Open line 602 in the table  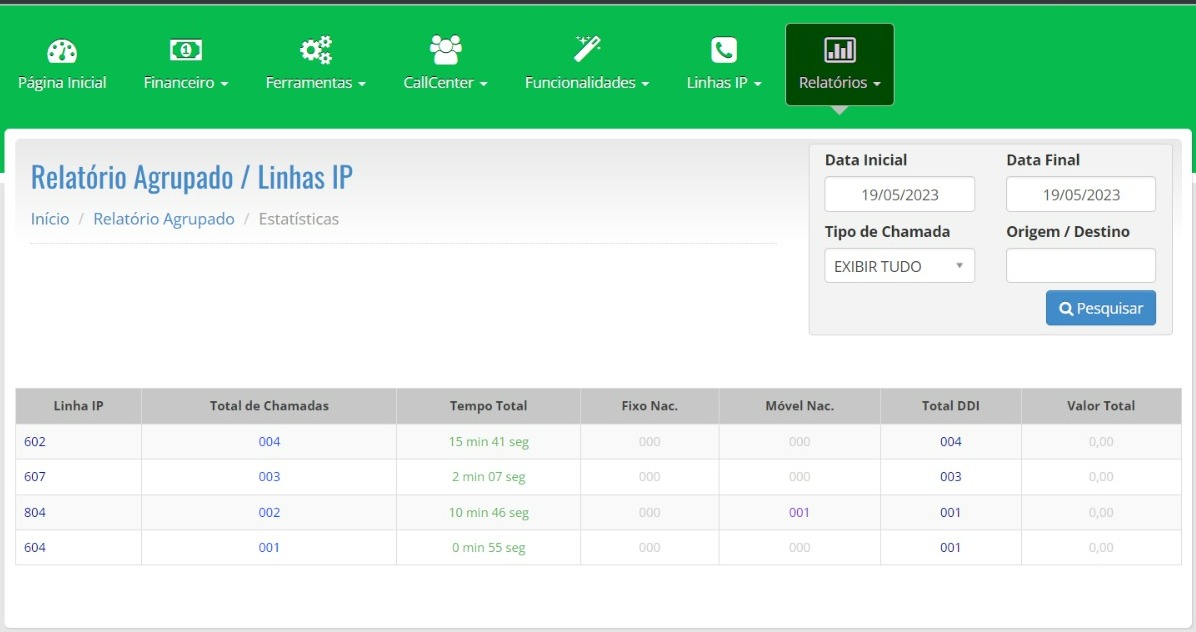(35, 442)
